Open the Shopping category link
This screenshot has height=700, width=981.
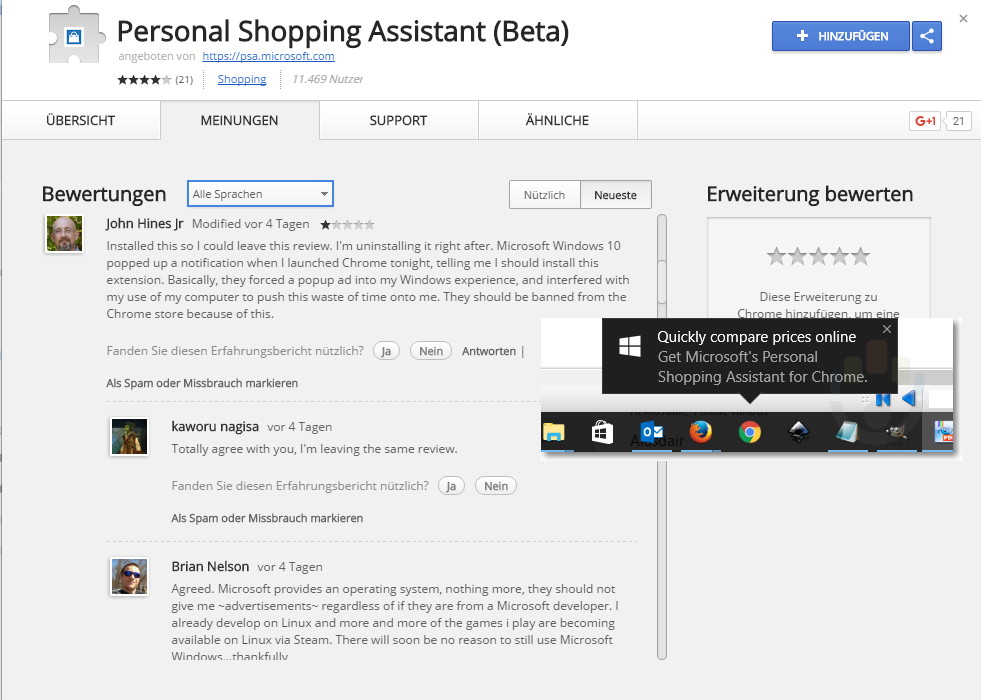241,79
